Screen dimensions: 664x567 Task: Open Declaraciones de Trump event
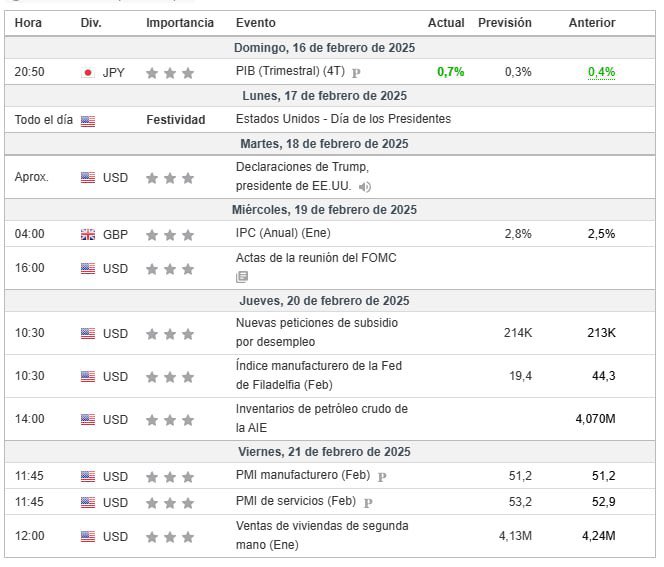coord(302,176)
